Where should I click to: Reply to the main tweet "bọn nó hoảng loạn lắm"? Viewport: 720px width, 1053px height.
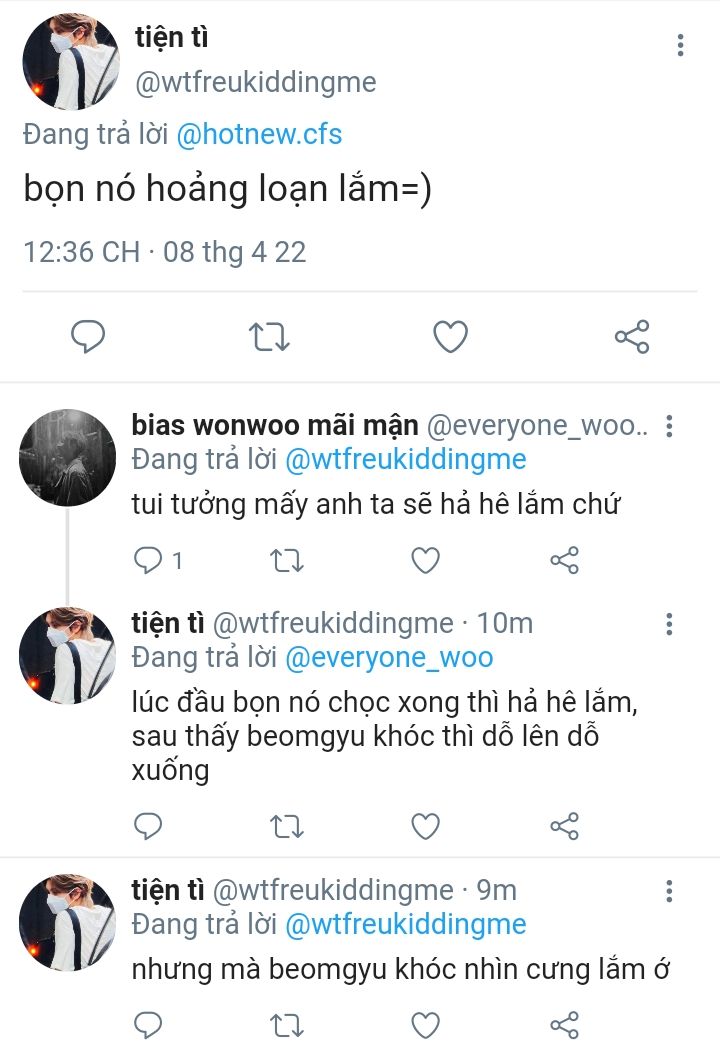pos(88,337)
